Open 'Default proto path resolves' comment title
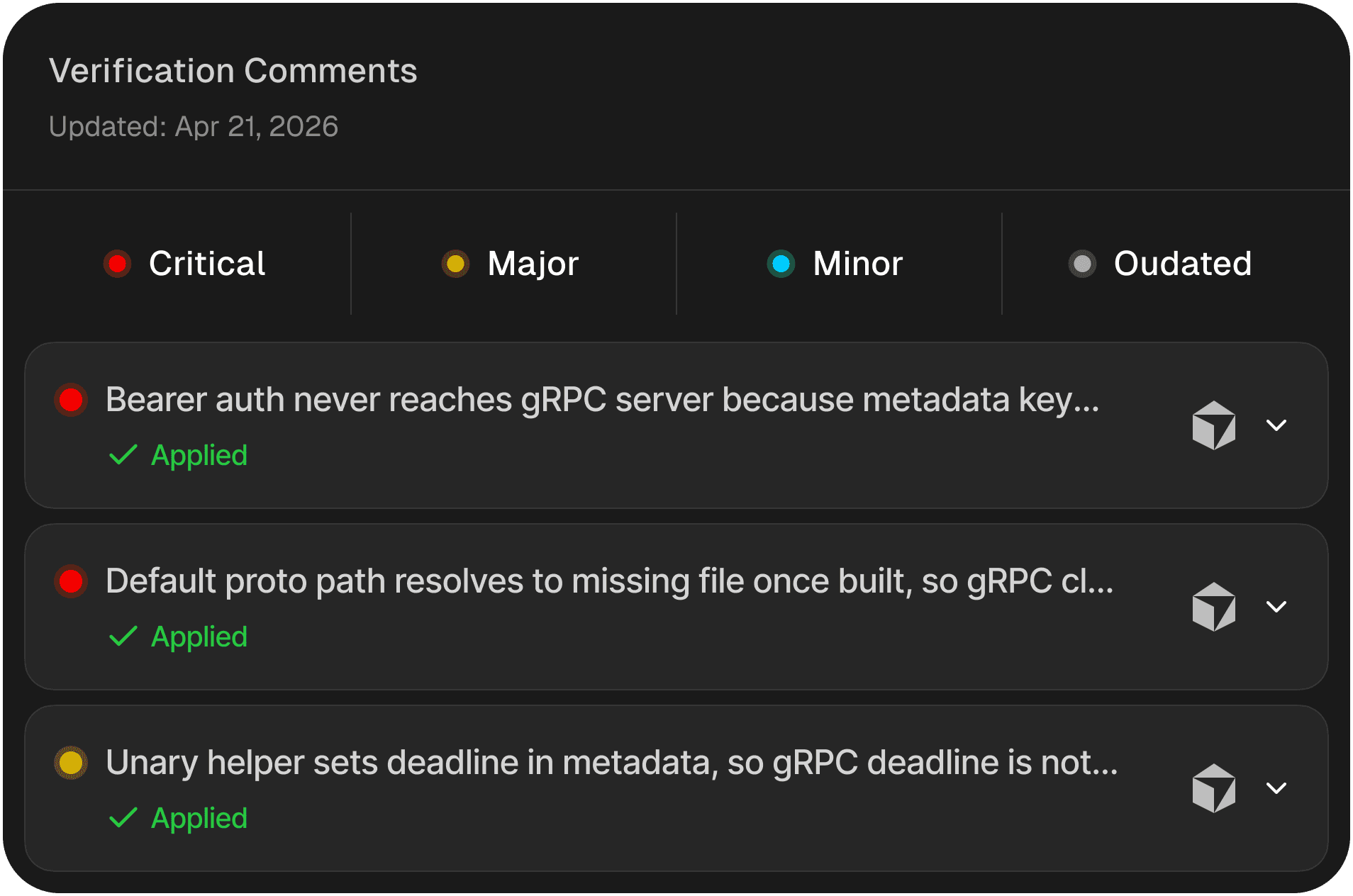 (610, 581)
